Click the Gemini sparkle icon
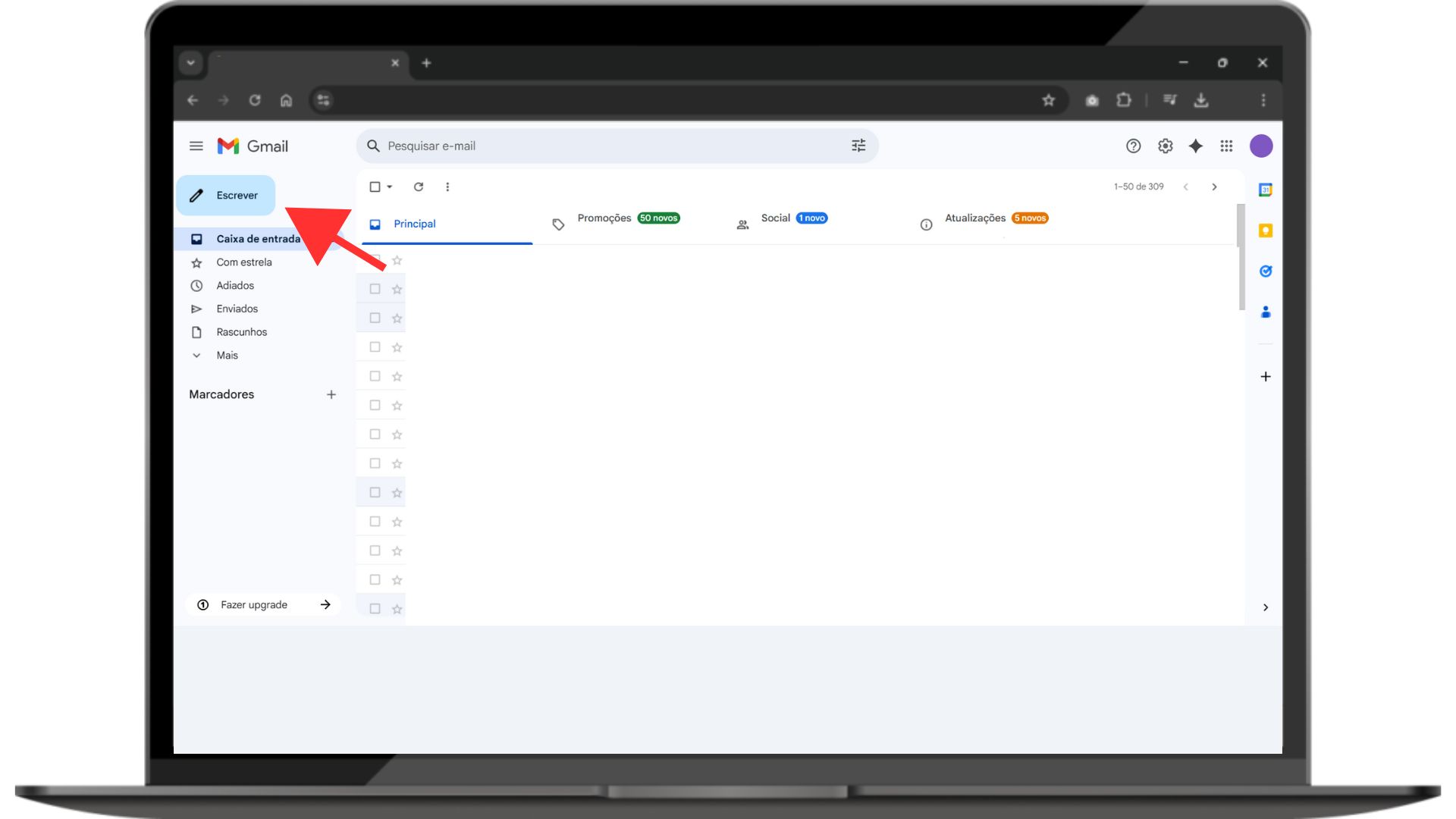 click(1195, 146)
